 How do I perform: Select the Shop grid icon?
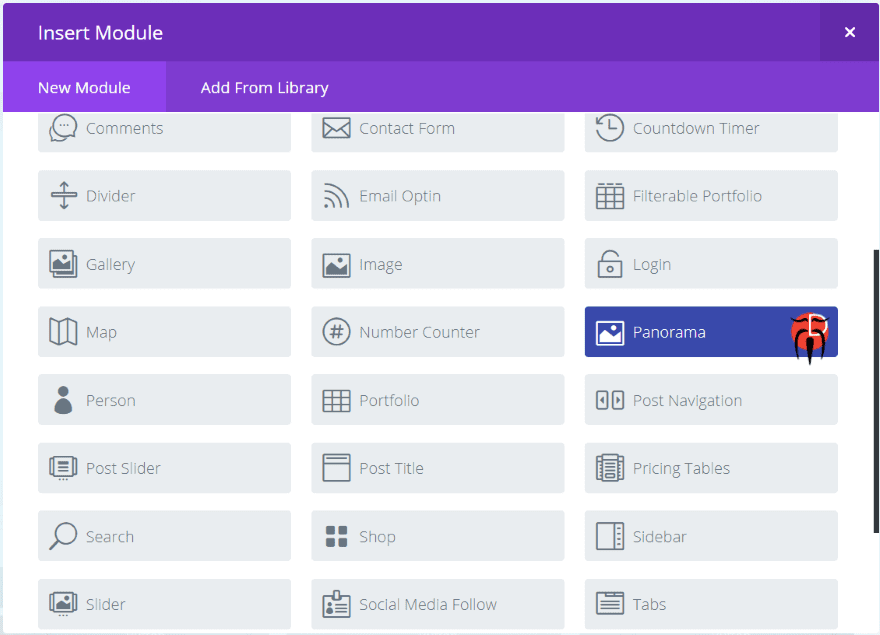(x=336, y=537)
